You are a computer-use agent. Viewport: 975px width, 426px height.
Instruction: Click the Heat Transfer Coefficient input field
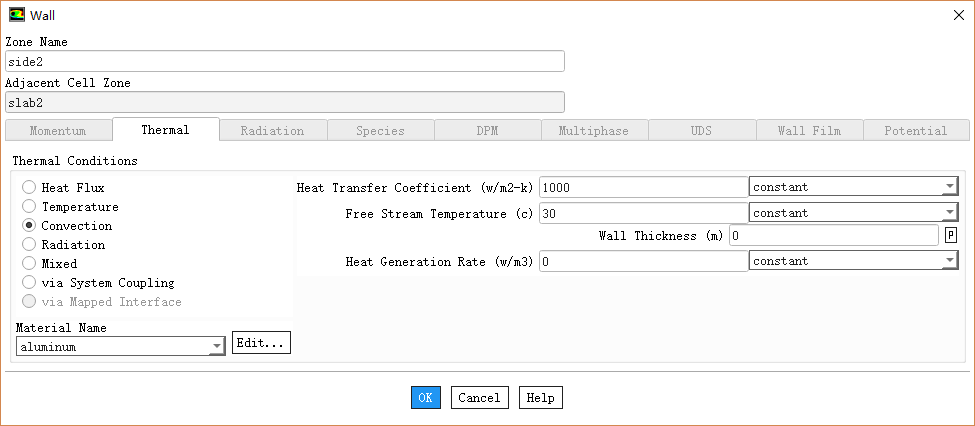point(643,187)
